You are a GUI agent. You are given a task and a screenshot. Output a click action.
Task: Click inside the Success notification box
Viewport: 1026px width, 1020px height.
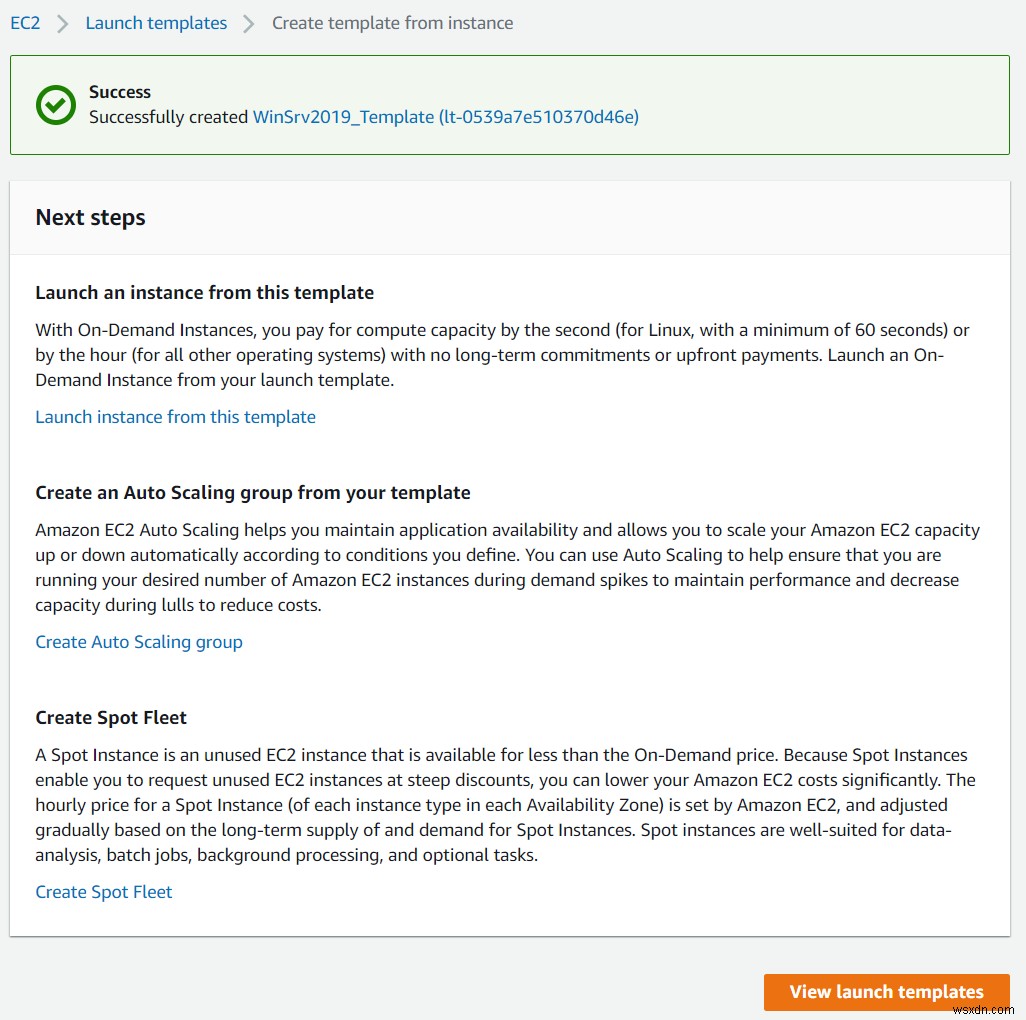(510, 105)
